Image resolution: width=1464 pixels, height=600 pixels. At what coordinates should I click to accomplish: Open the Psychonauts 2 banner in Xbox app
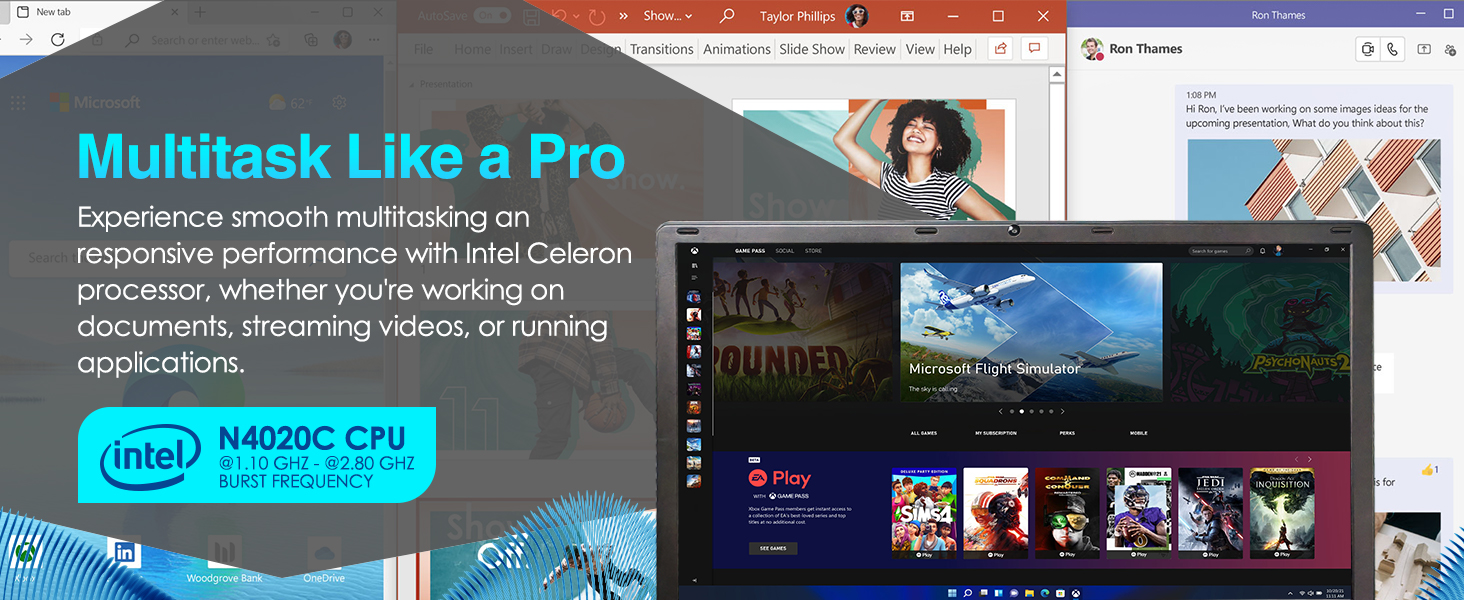(1258, 332)
